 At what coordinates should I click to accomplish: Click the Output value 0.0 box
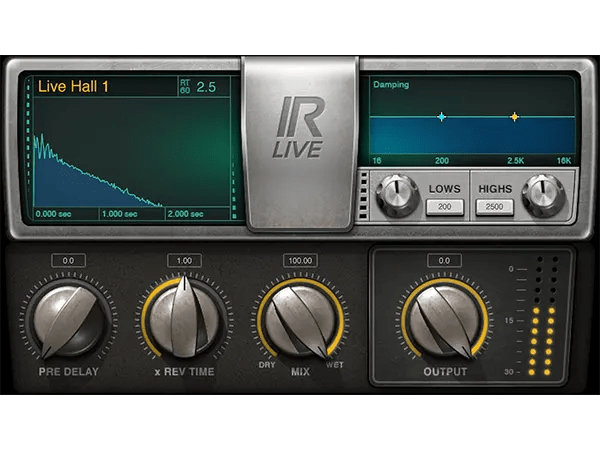coord(444,261)
